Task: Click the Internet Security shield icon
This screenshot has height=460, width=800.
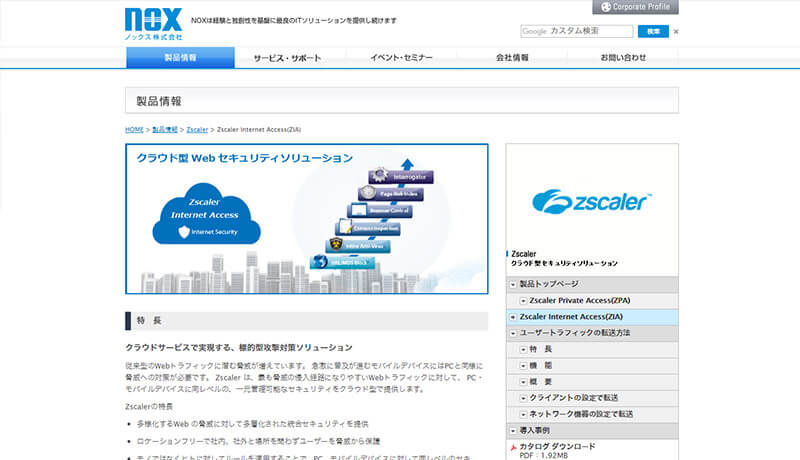Action: pyautogui.click(x=184, y=232)
